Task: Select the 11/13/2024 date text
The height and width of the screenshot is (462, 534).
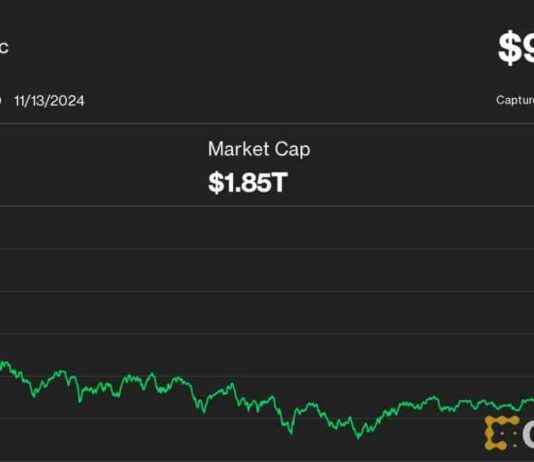Action: [49, 101]
